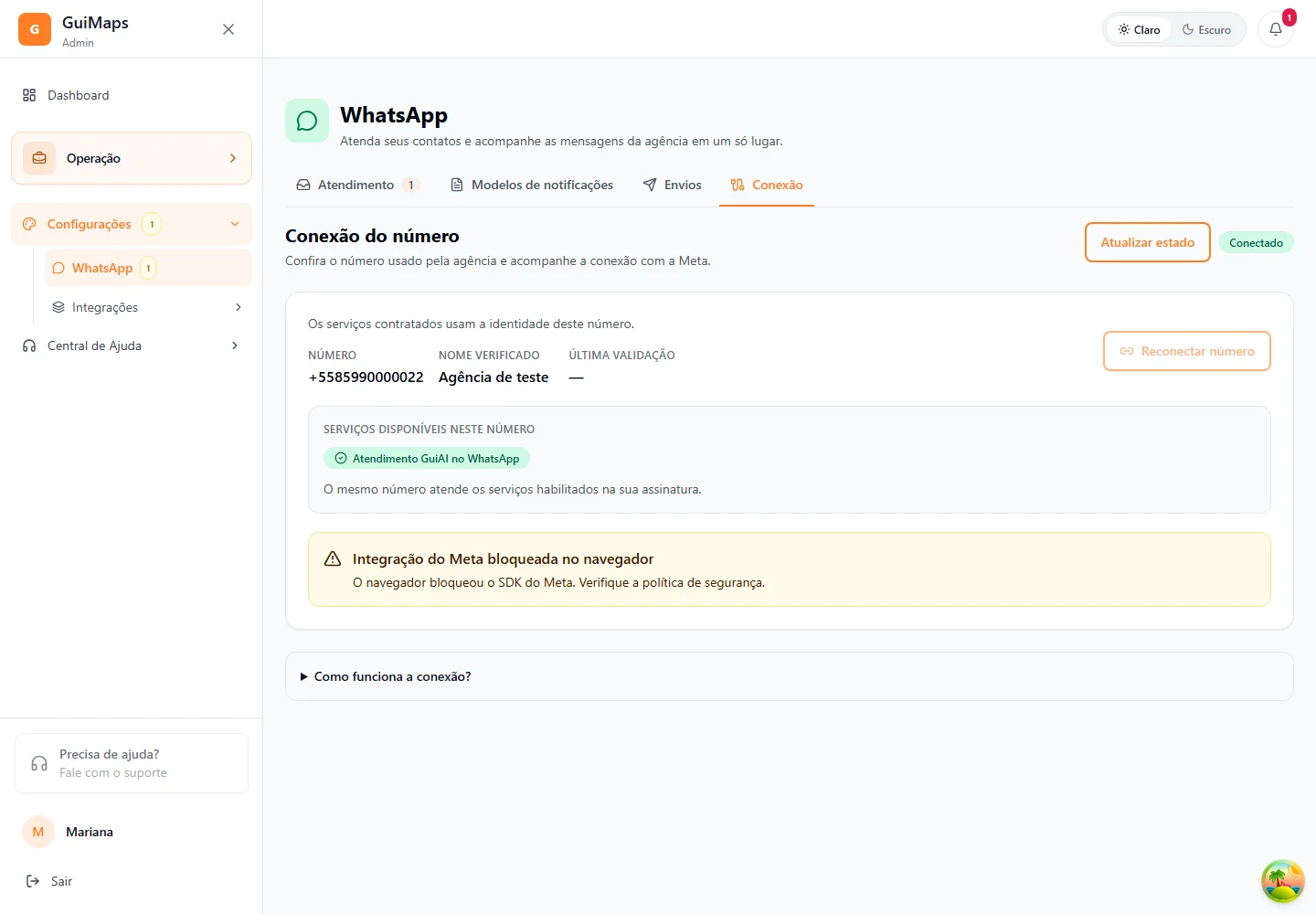This screenshot has width=1316, height=914.
Task: Click the Conexão tab icon
Action: tap(738, 185)
